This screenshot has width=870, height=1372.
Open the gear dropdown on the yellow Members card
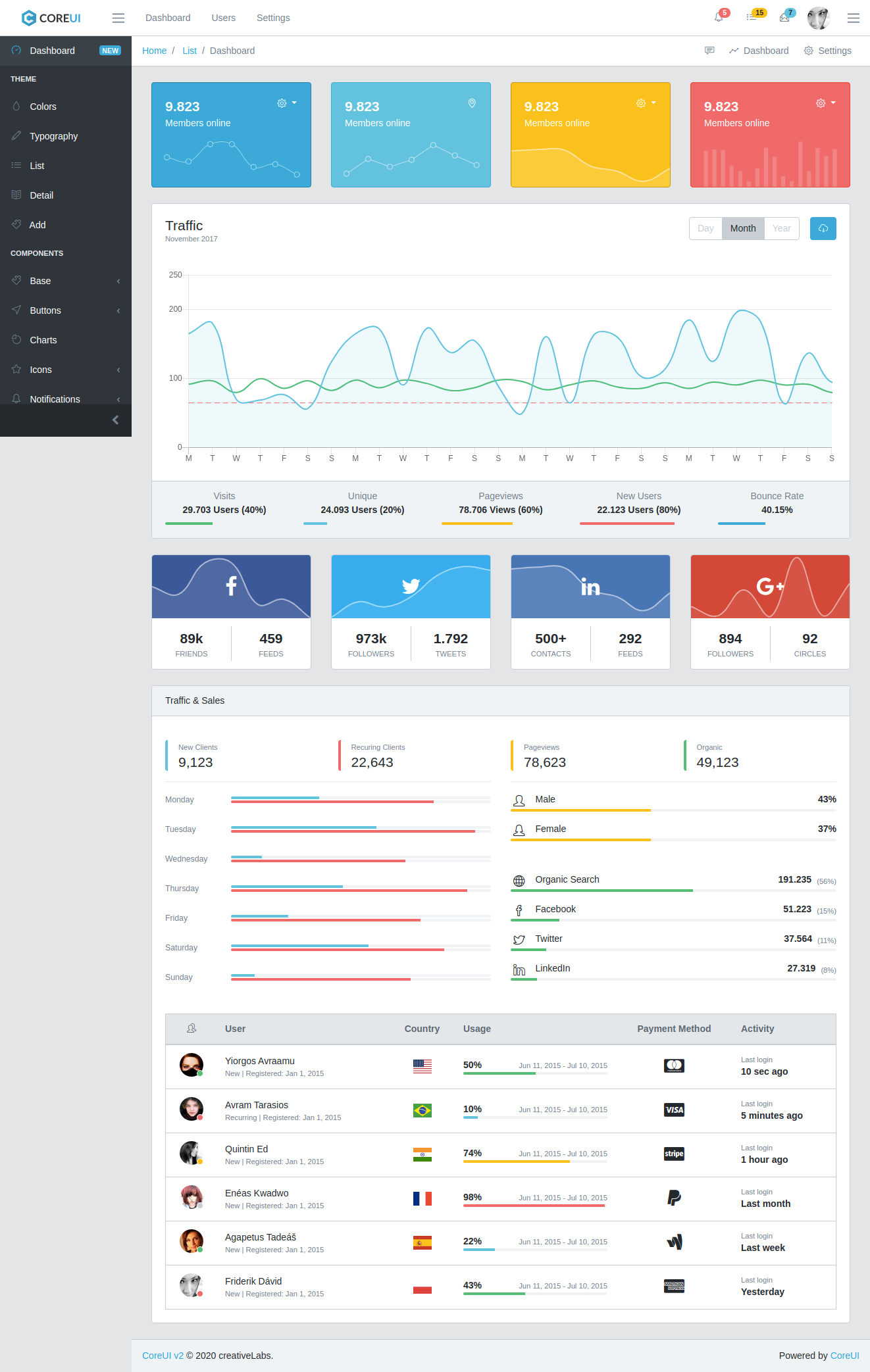(646, 103)
